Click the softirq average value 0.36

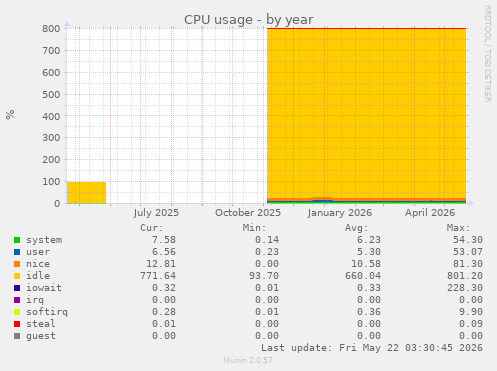[369, 312]
